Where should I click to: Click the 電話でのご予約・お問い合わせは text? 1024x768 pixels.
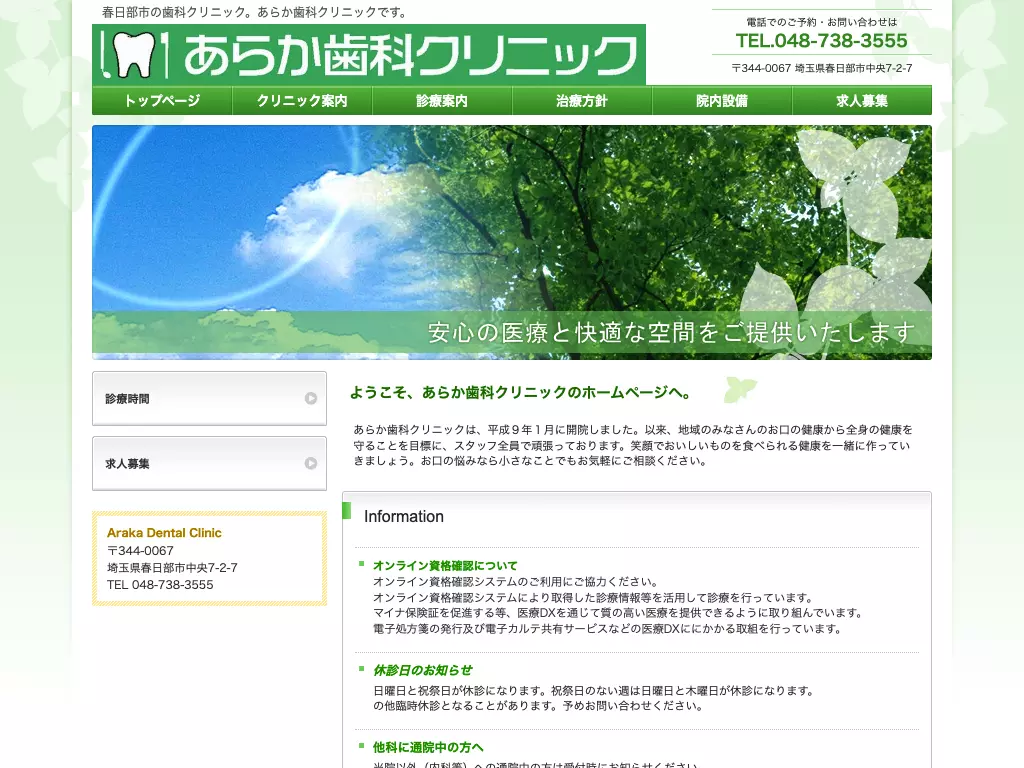point(822,22)
